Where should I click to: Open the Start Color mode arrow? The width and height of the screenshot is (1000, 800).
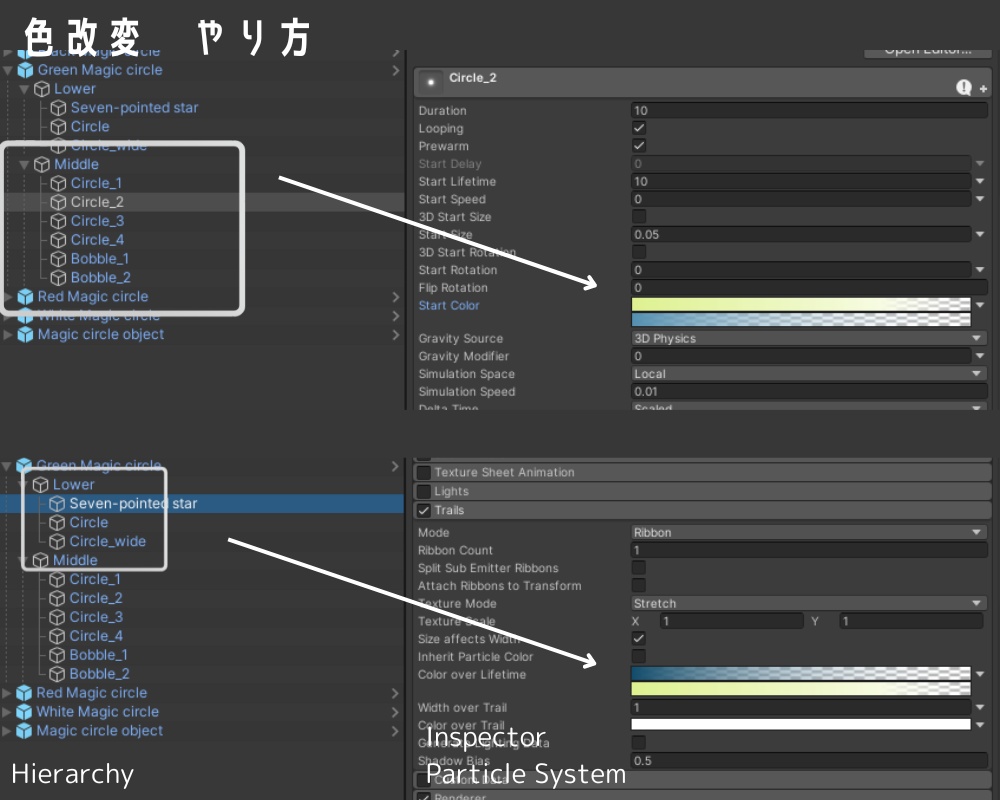980,305
